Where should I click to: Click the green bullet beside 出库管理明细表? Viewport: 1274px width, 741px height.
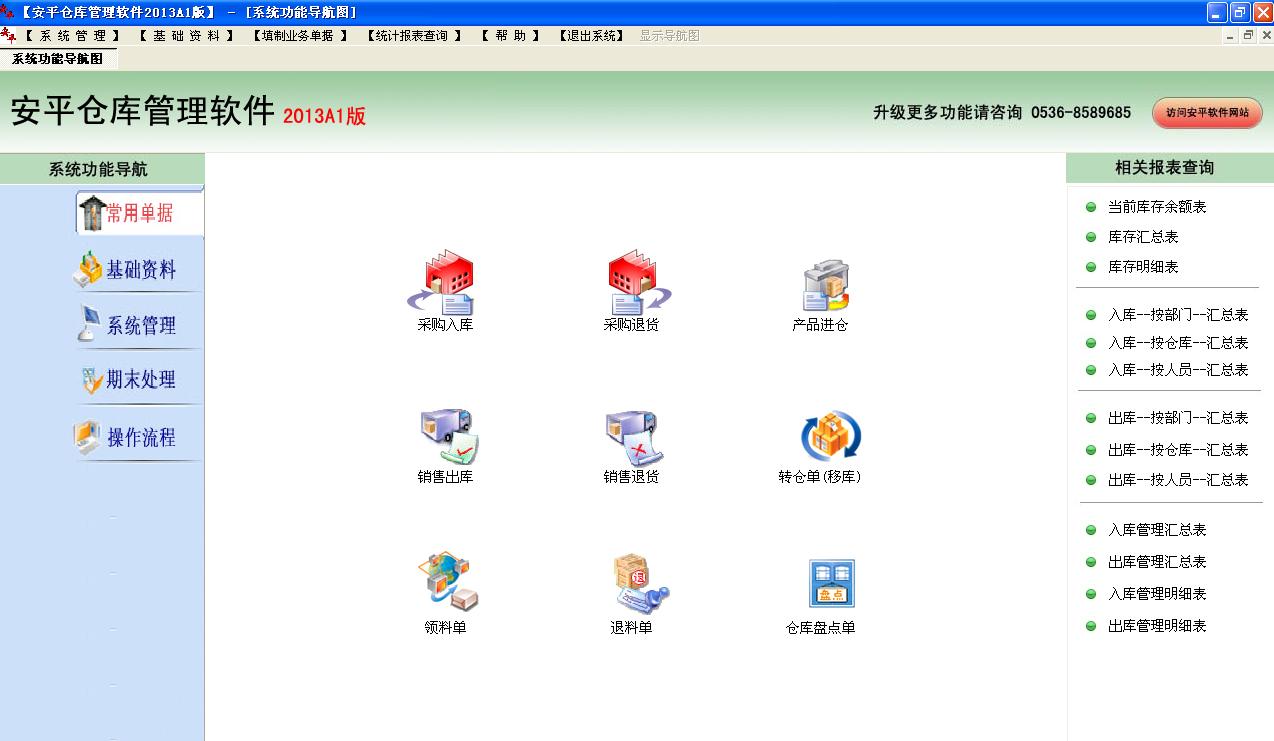coord(1090,626)
